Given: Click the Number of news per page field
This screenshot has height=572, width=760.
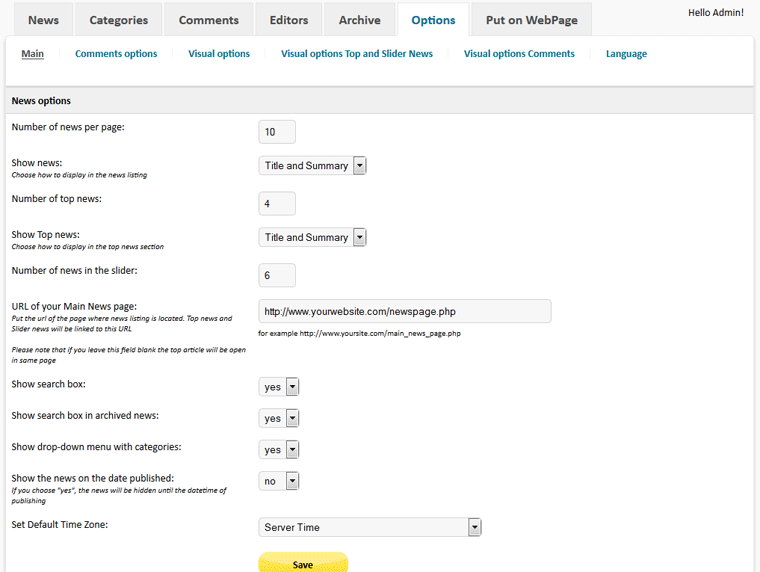Looking at the screenshot, I should [277, 132].
